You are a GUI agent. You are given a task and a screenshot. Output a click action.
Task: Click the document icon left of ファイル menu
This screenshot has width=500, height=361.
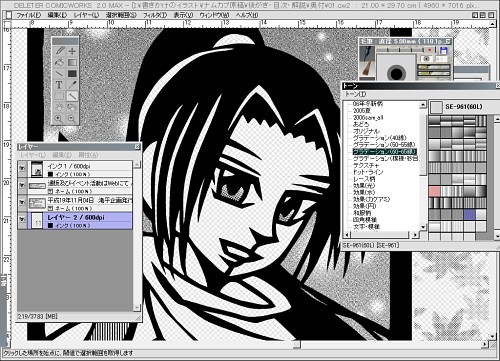click(9, 15)
